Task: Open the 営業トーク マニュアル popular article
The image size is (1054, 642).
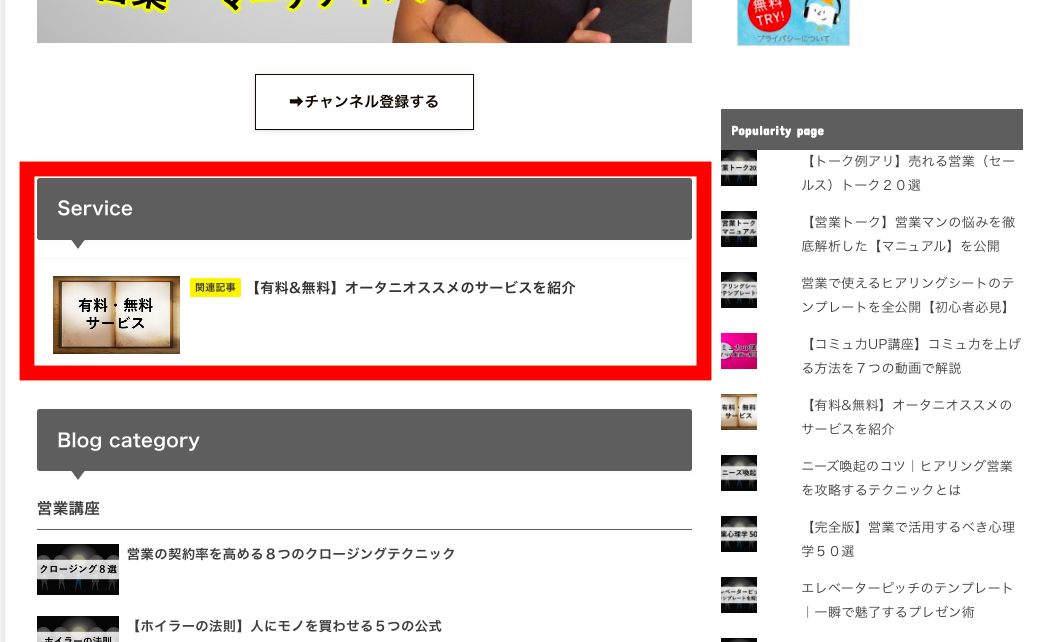Action: click(x=908, y=234)
